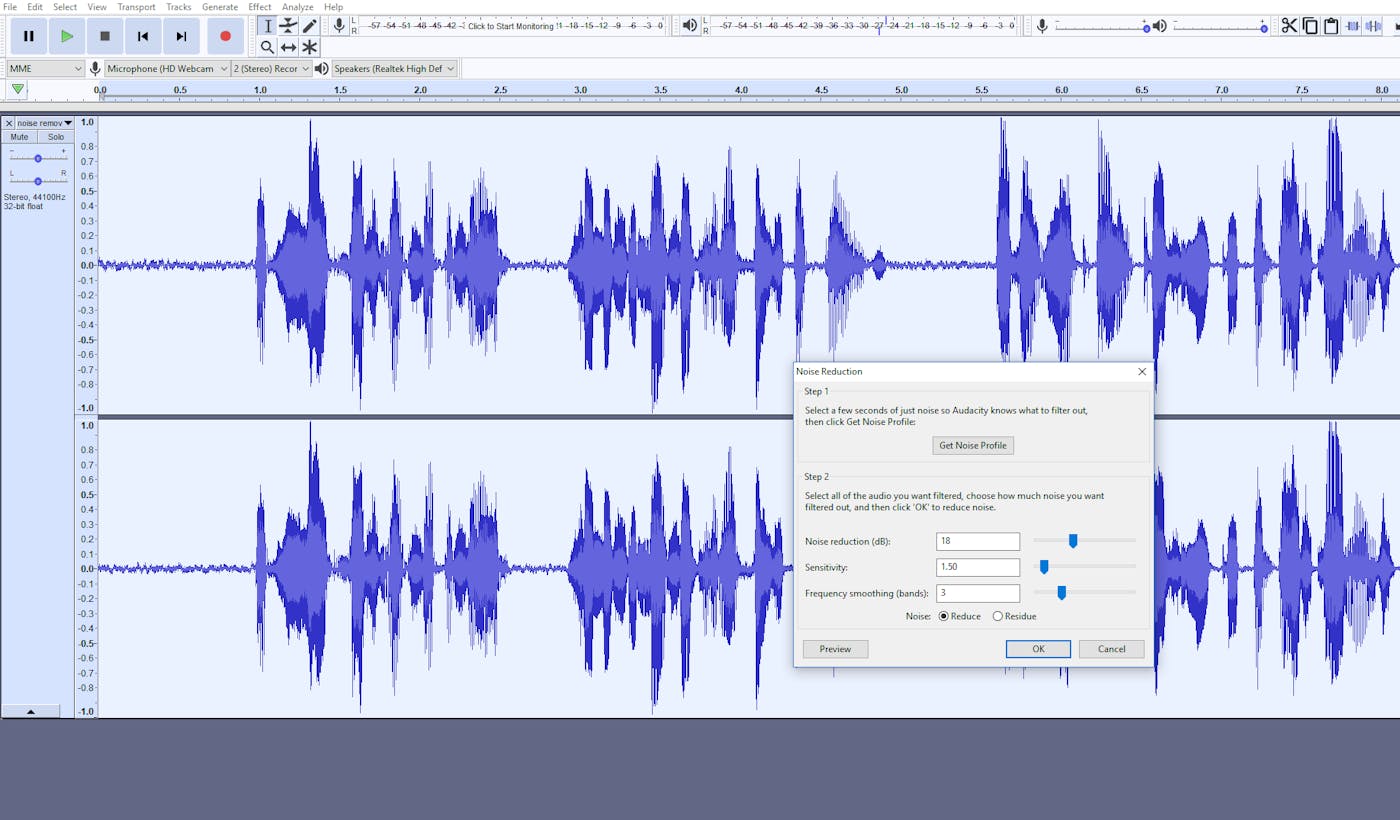Open the Effect menu
Screen dimensions: 1400x820
pyautogui.click(x=260, y=7)
